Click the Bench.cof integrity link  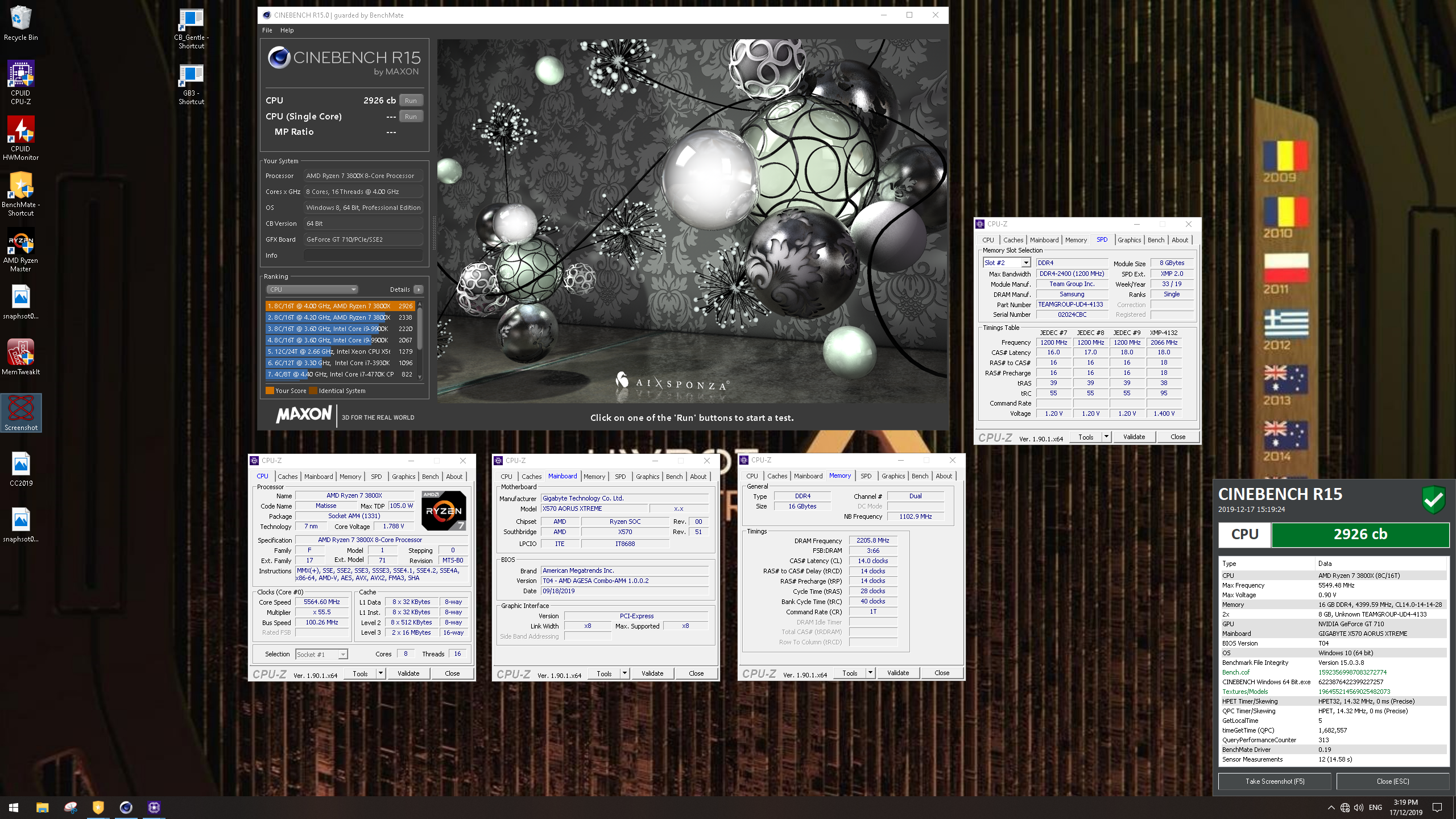(1235, 672)
